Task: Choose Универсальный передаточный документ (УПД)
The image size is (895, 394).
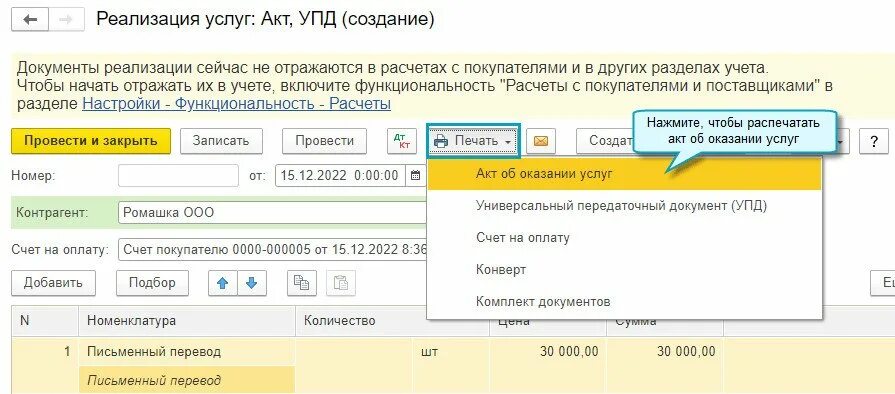Action: tap(624, 206)
